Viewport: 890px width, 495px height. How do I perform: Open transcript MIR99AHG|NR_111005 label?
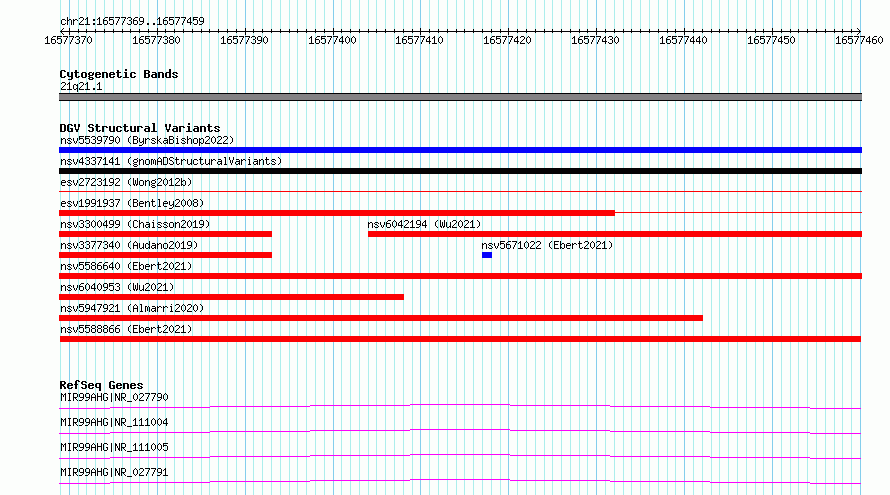114,447
